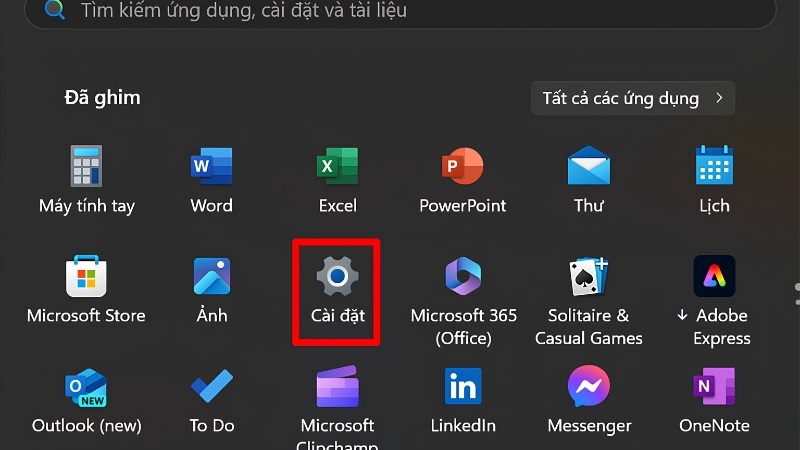Launch Word from pinned apps
The image size is (800, 450).
click(212, 180)
